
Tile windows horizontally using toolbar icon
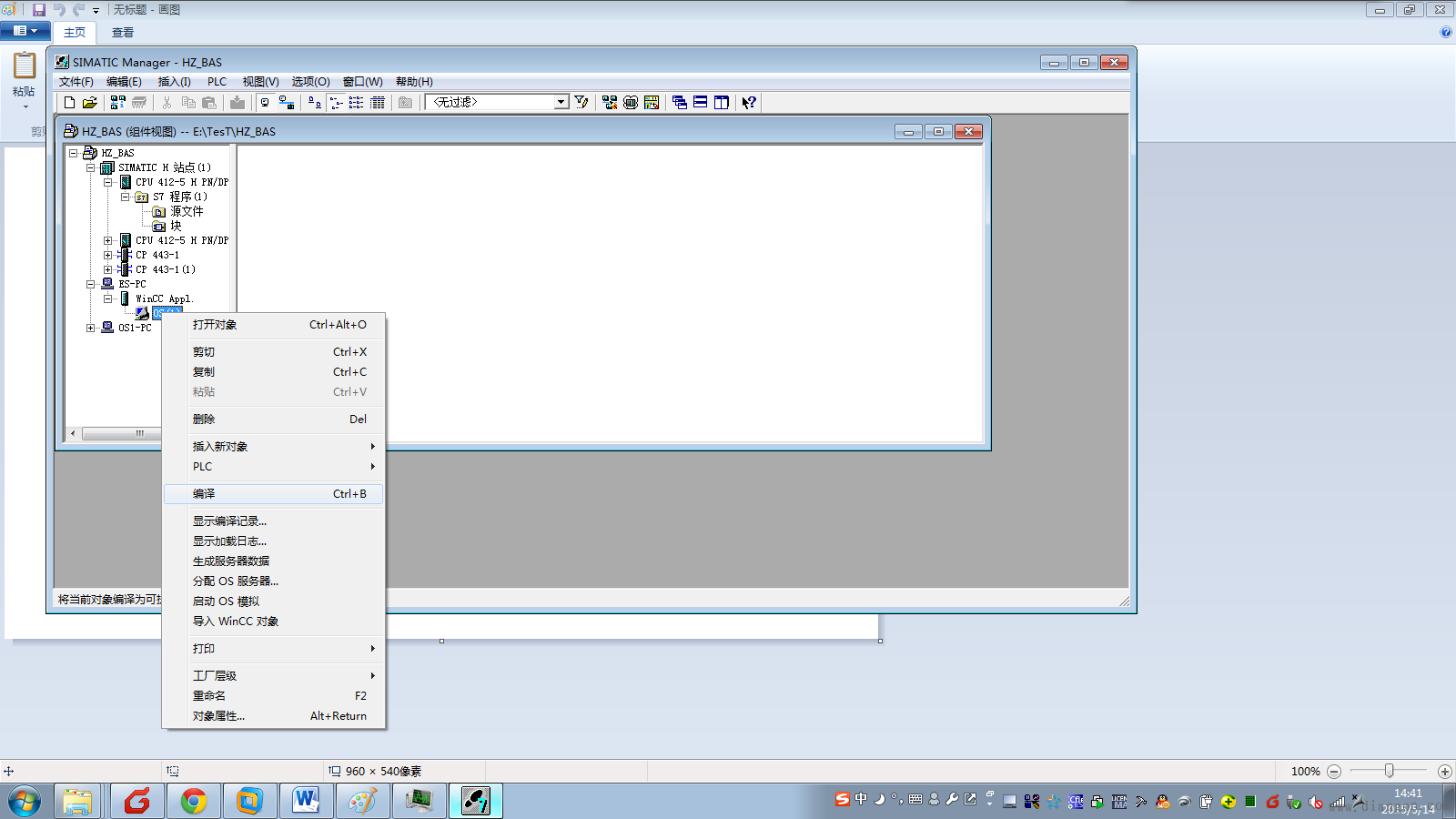[x=701, y=103]
